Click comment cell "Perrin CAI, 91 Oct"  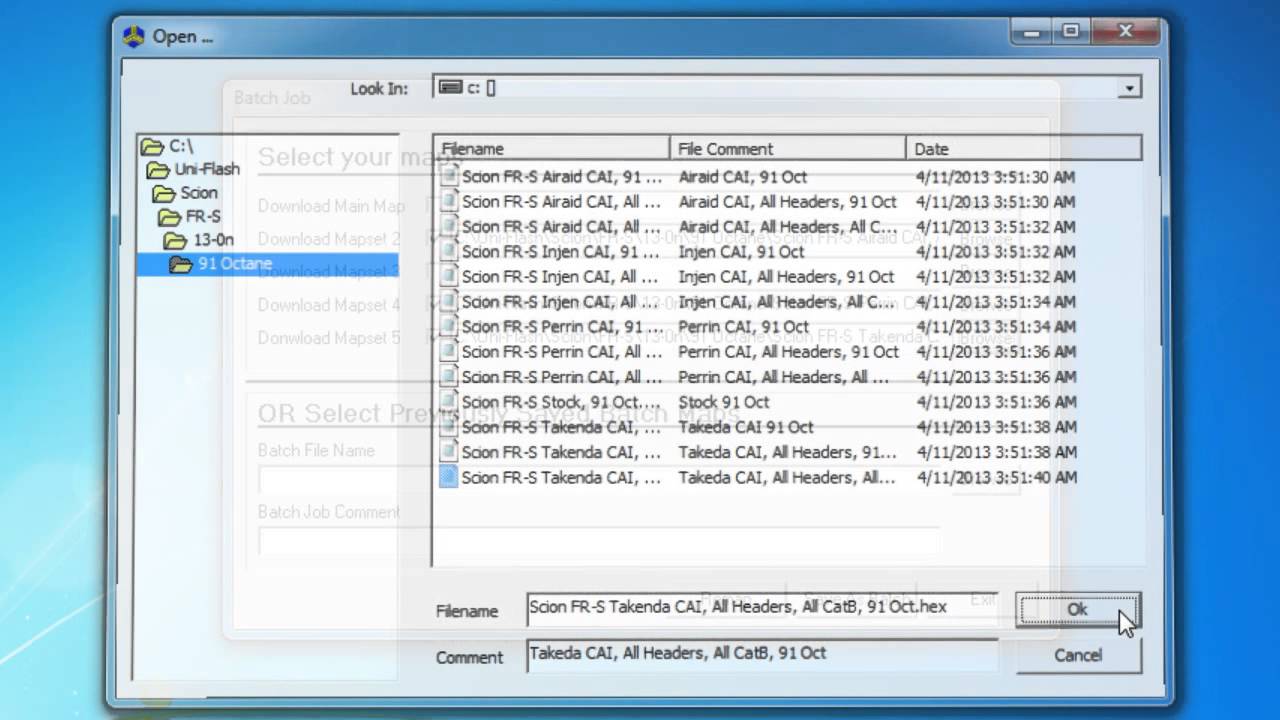tap(744, 327)
